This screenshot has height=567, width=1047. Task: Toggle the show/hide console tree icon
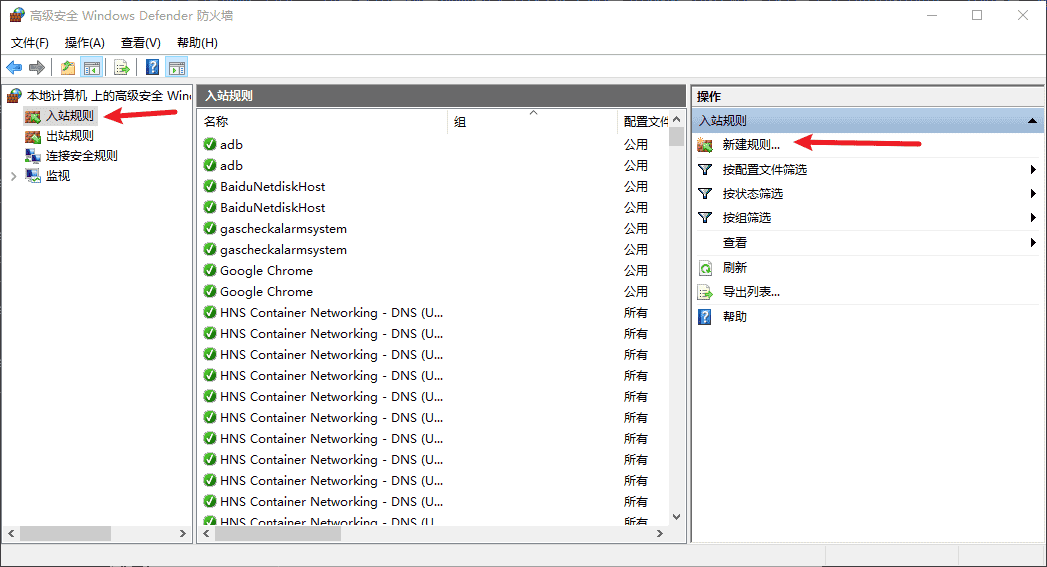click(x=91, y=67)
